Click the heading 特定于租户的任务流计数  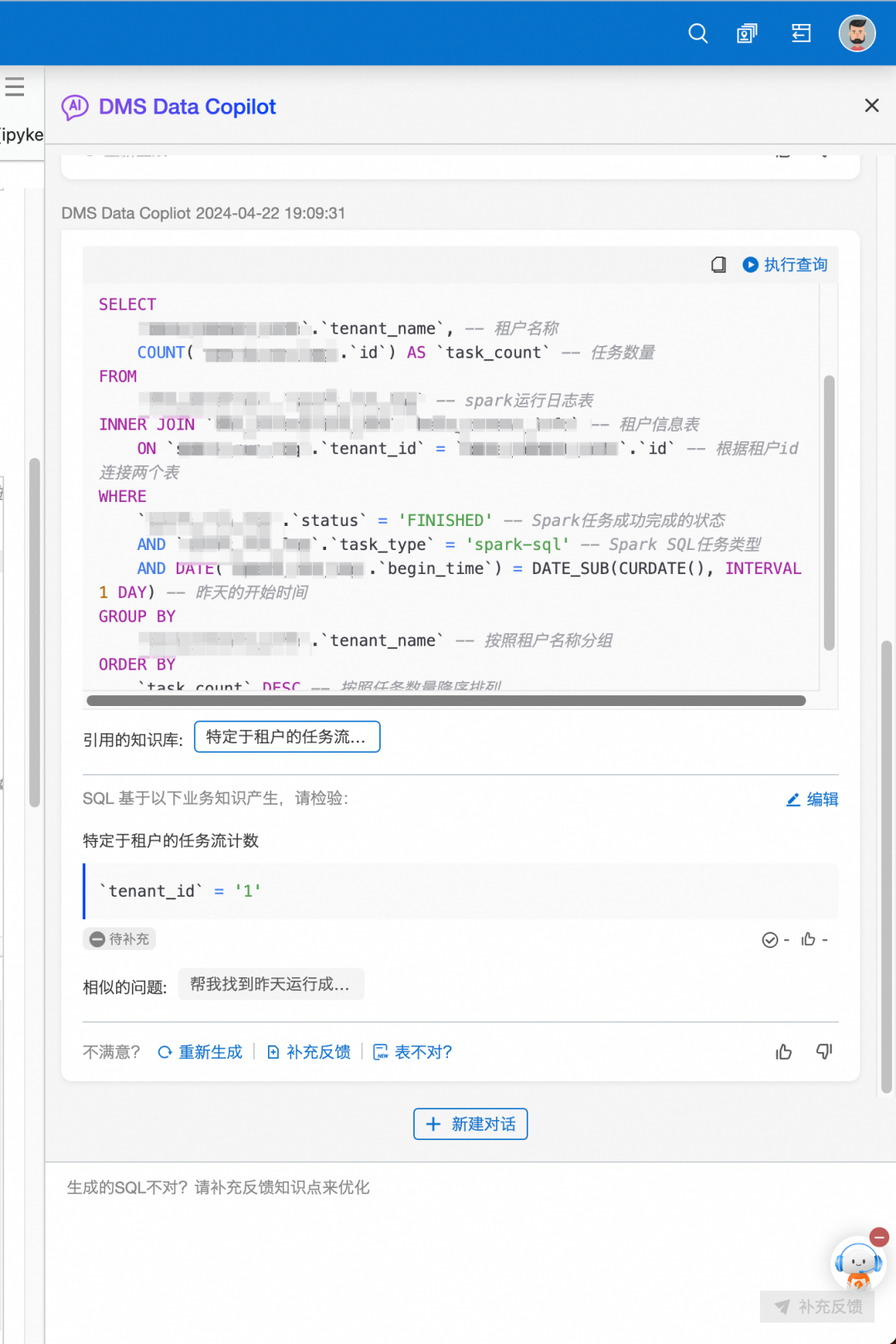pyautogui.click(x=171, y=840)
